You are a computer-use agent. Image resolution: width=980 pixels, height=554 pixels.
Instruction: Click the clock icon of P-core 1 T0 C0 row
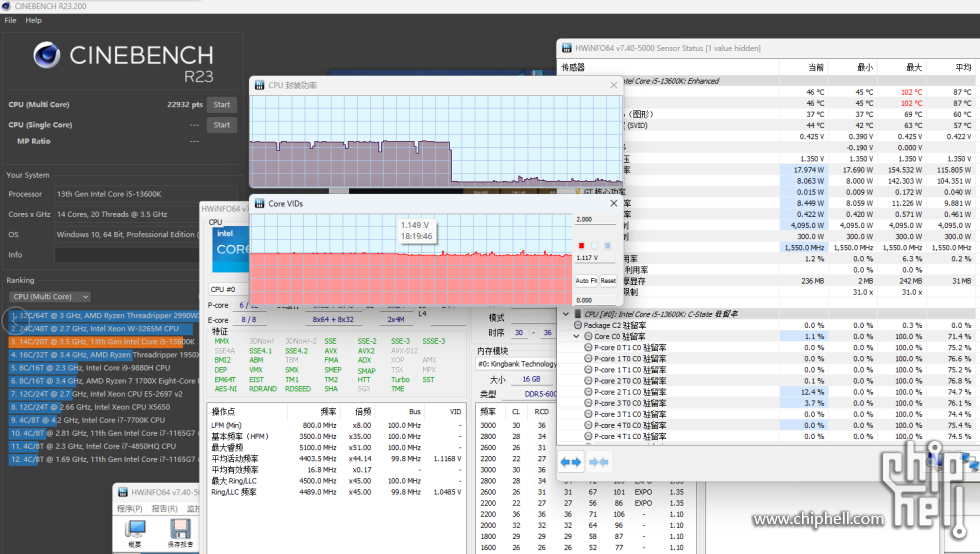(x=588, y=359)
